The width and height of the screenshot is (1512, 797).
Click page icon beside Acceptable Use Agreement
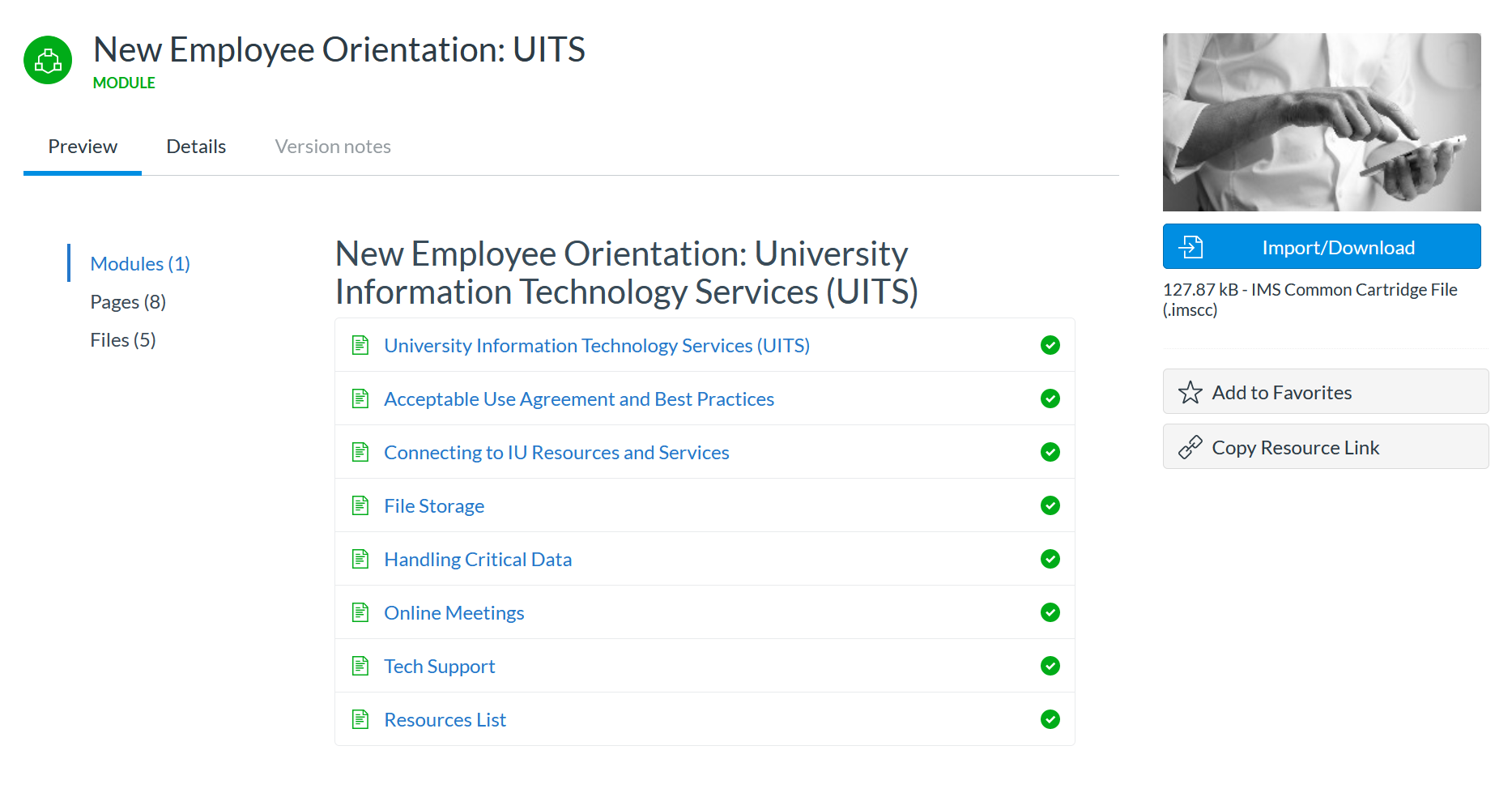pos(360,398)
